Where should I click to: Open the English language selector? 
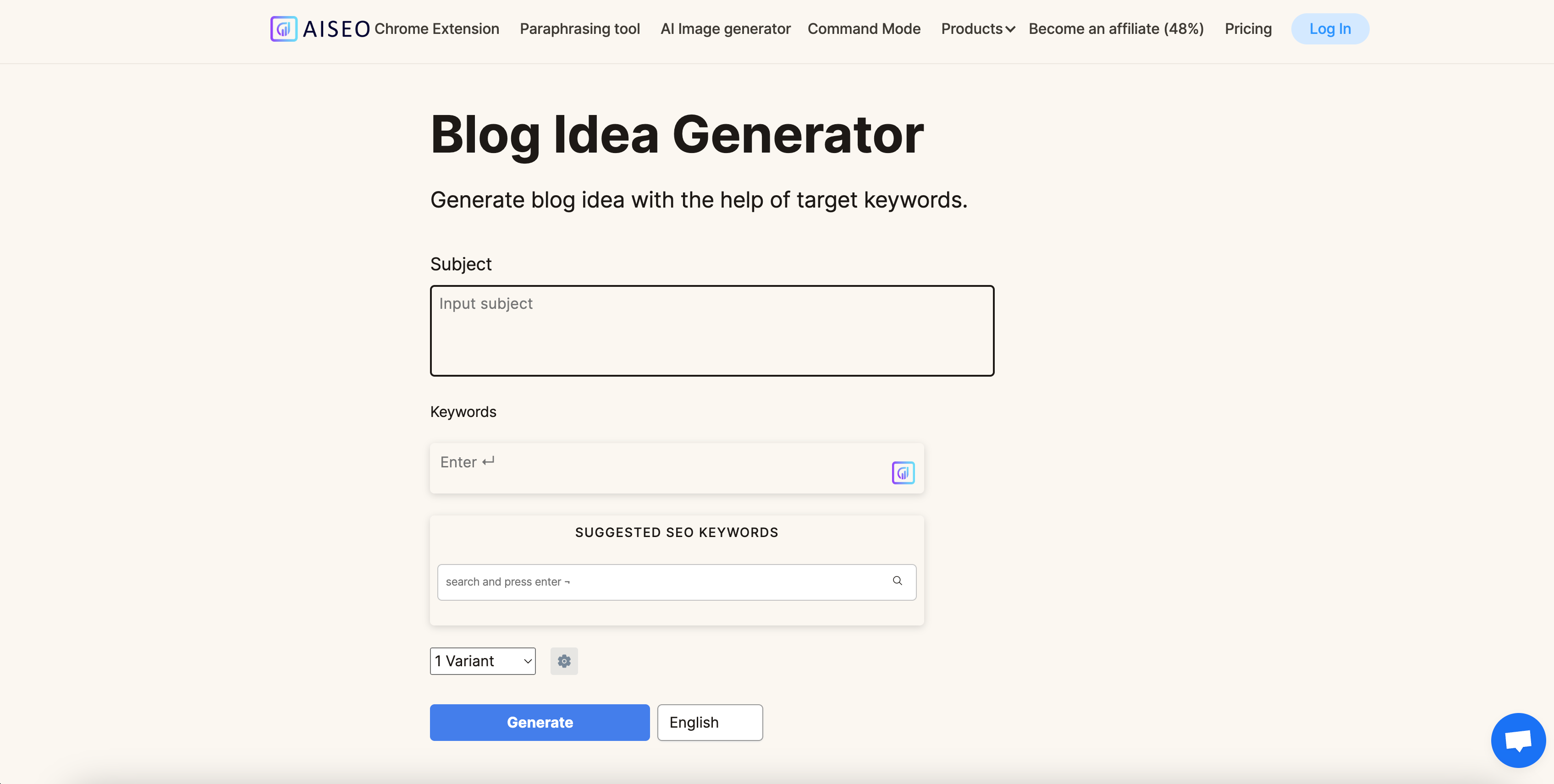[x=710, y=723]
